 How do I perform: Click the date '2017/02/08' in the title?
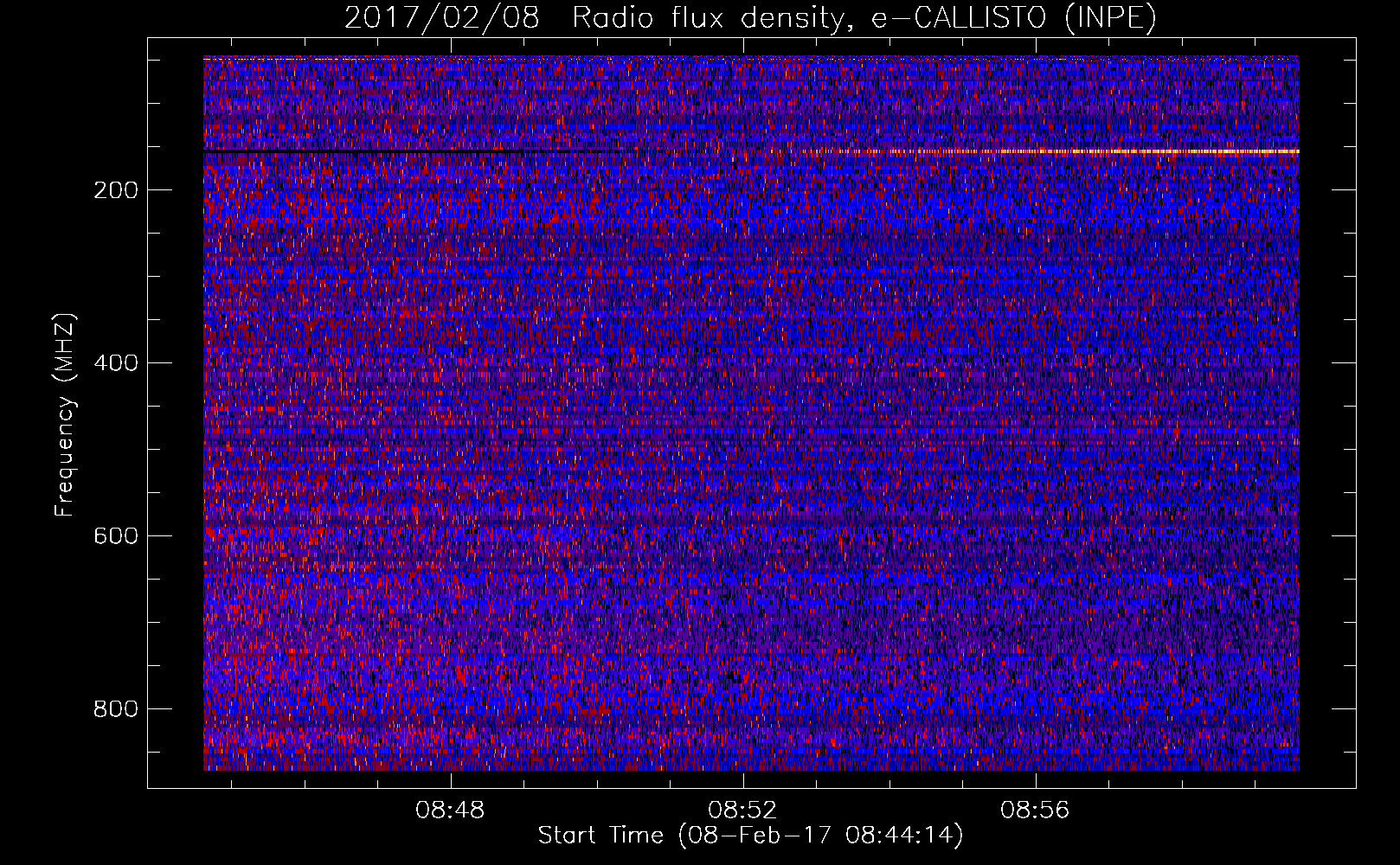click(441, 17)
